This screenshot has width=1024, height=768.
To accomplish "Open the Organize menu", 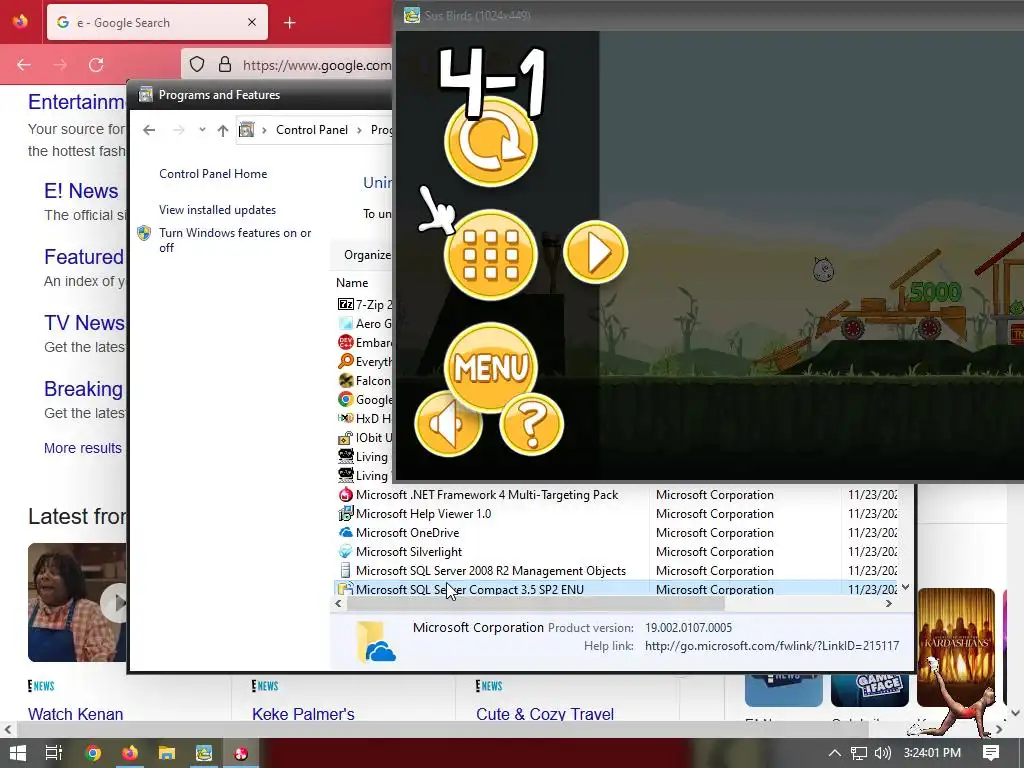I will click(x=367, y=255).
